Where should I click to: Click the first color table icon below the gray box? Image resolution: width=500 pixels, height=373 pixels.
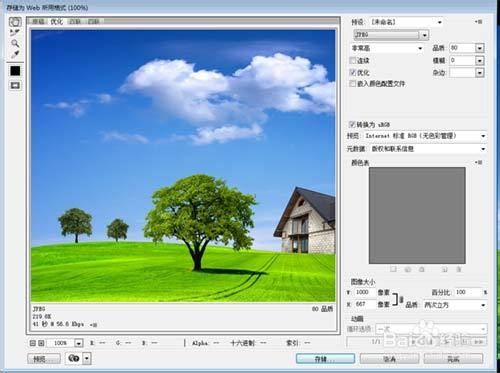click(x=393, y=269)
